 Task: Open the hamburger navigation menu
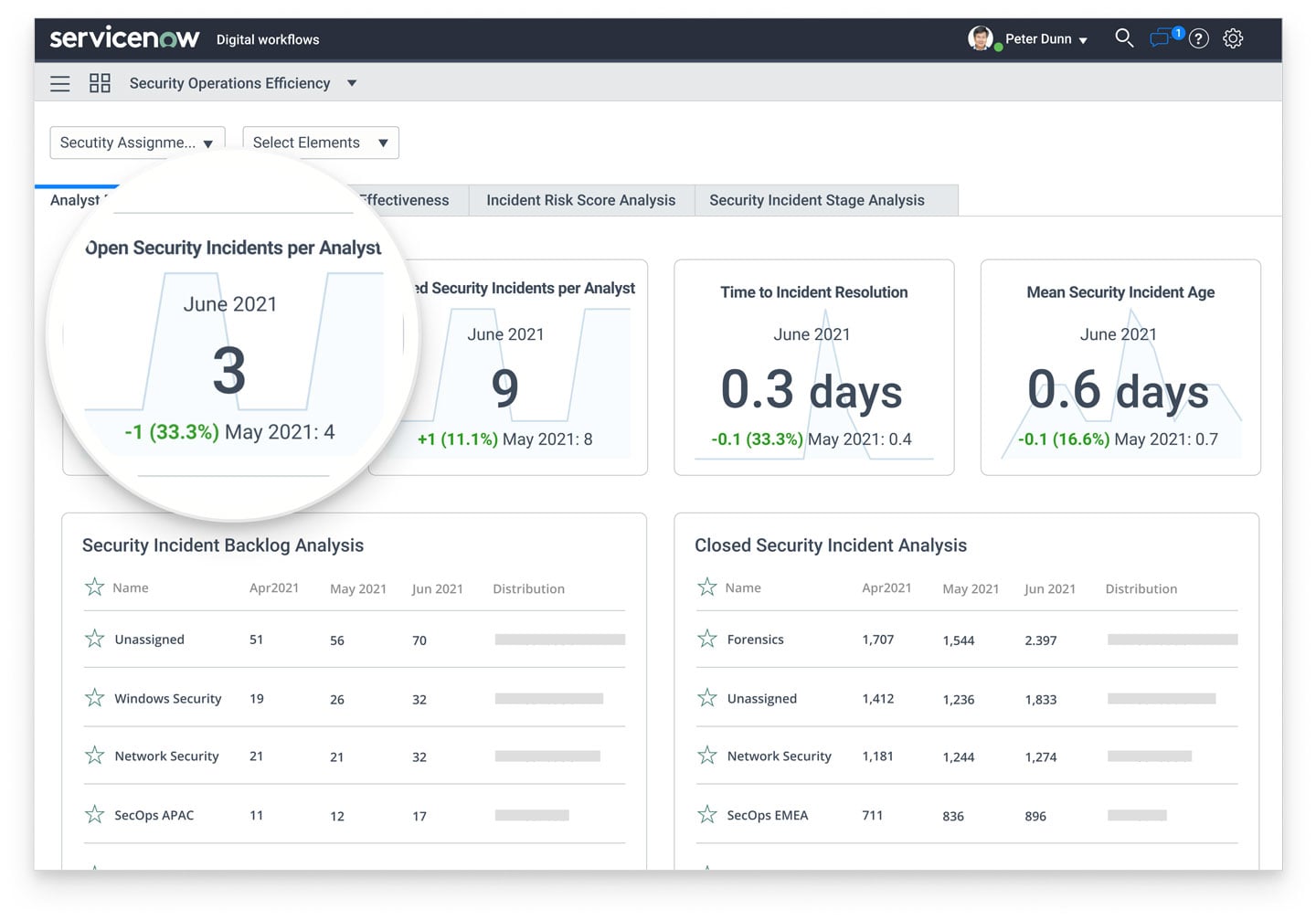(x=60, y=84)
